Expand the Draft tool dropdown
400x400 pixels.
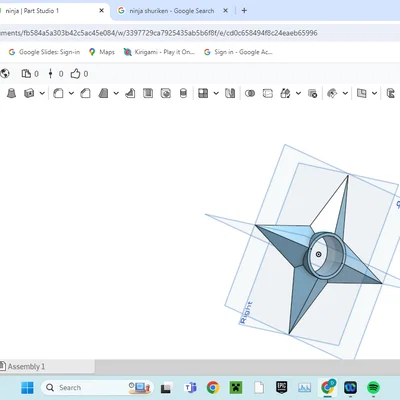116,93
